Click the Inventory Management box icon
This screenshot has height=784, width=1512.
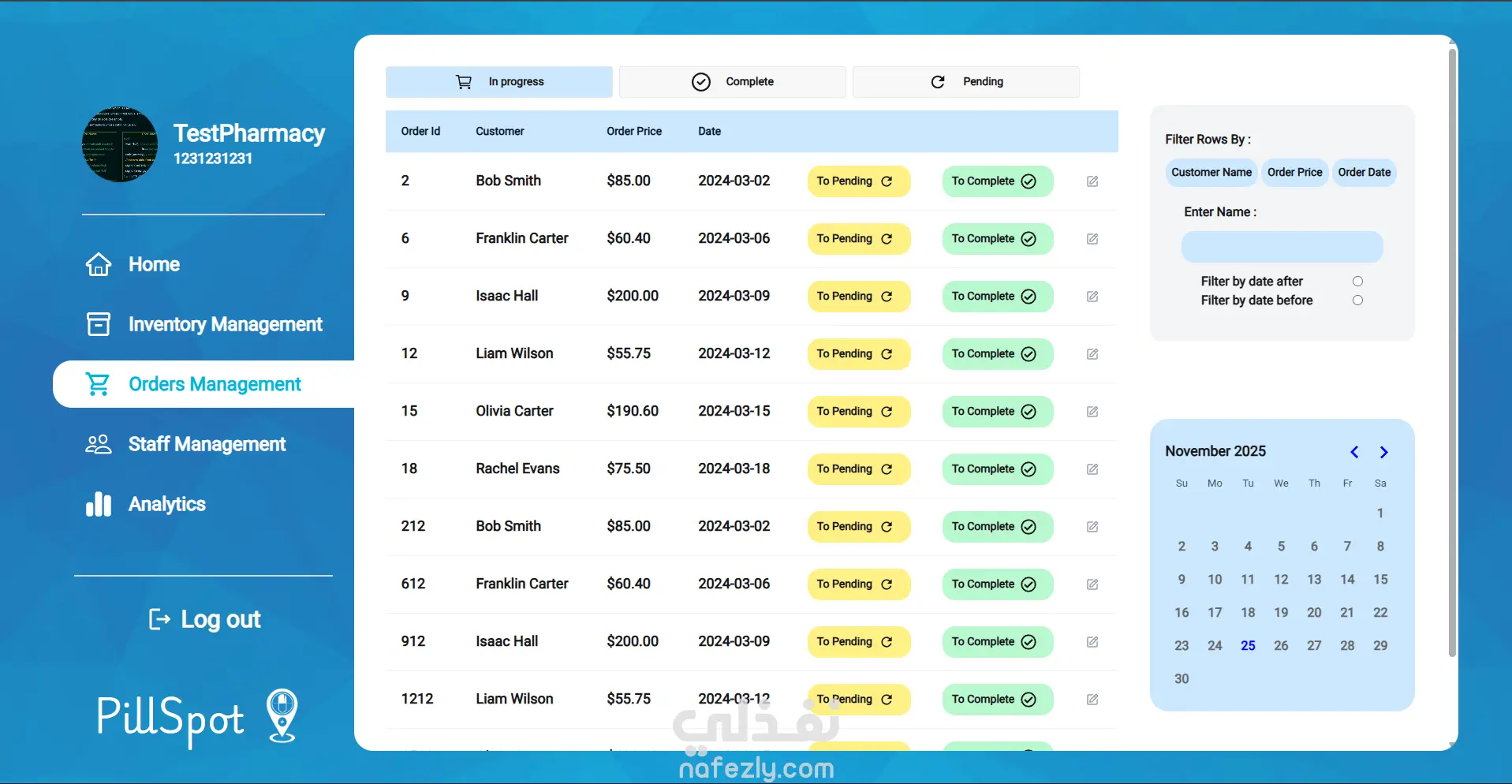pyautogui.click(x=99, y=324)
